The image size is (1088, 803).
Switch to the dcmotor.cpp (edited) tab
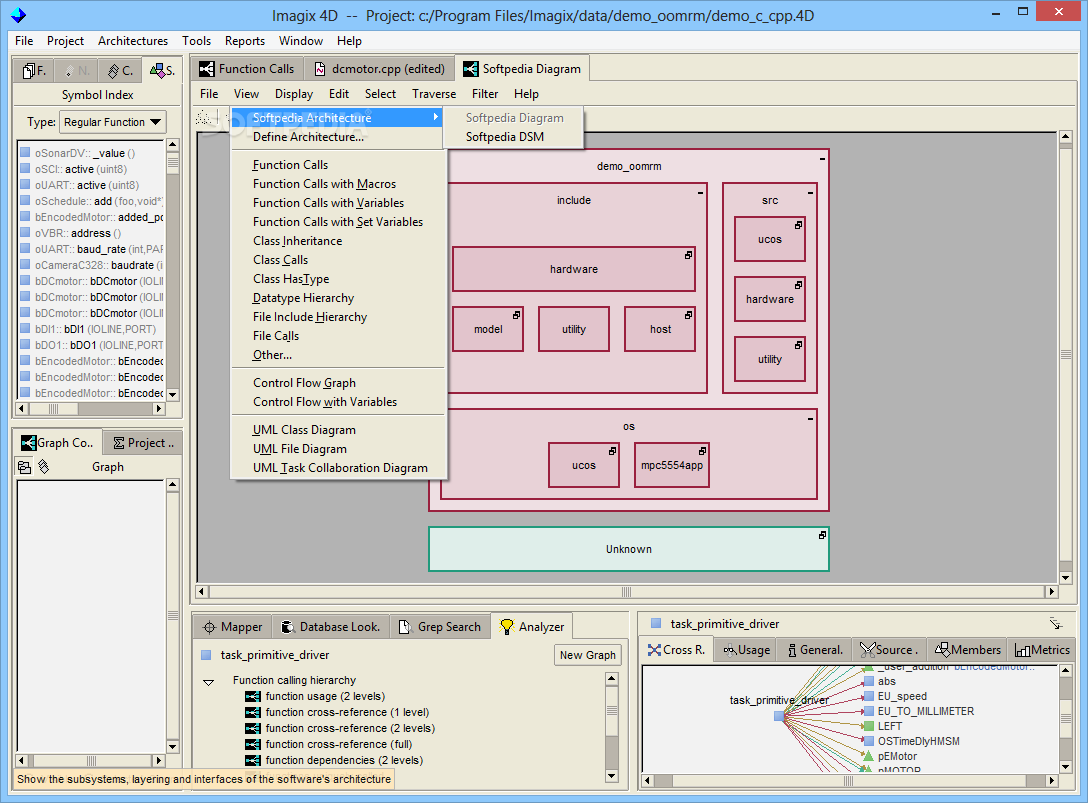(x=380, y=69)
